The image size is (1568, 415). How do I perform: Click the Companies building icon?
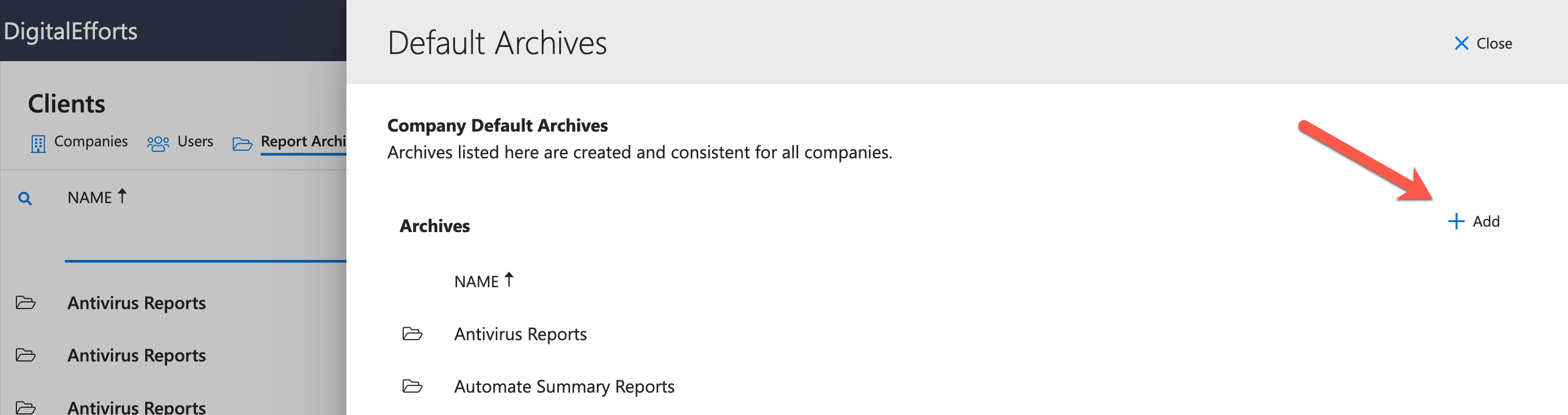click(38, 144)
